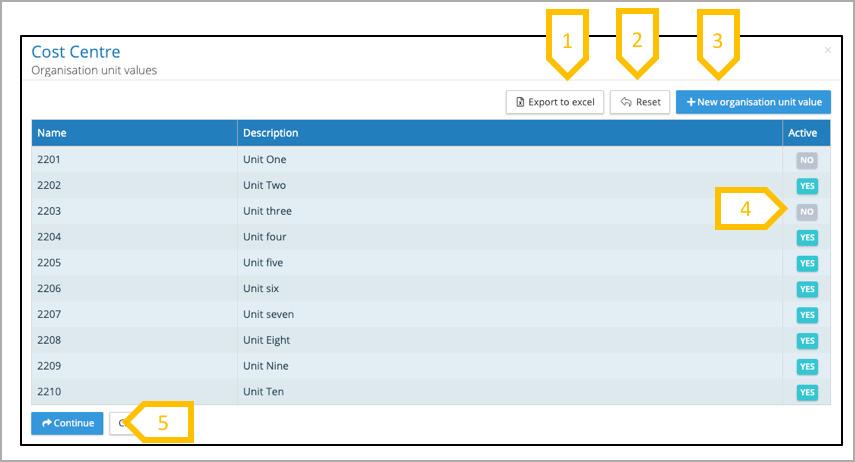Toggle Active status for Unit five
The height and width of the screenshot is (462, 855).
pos(807,263)
